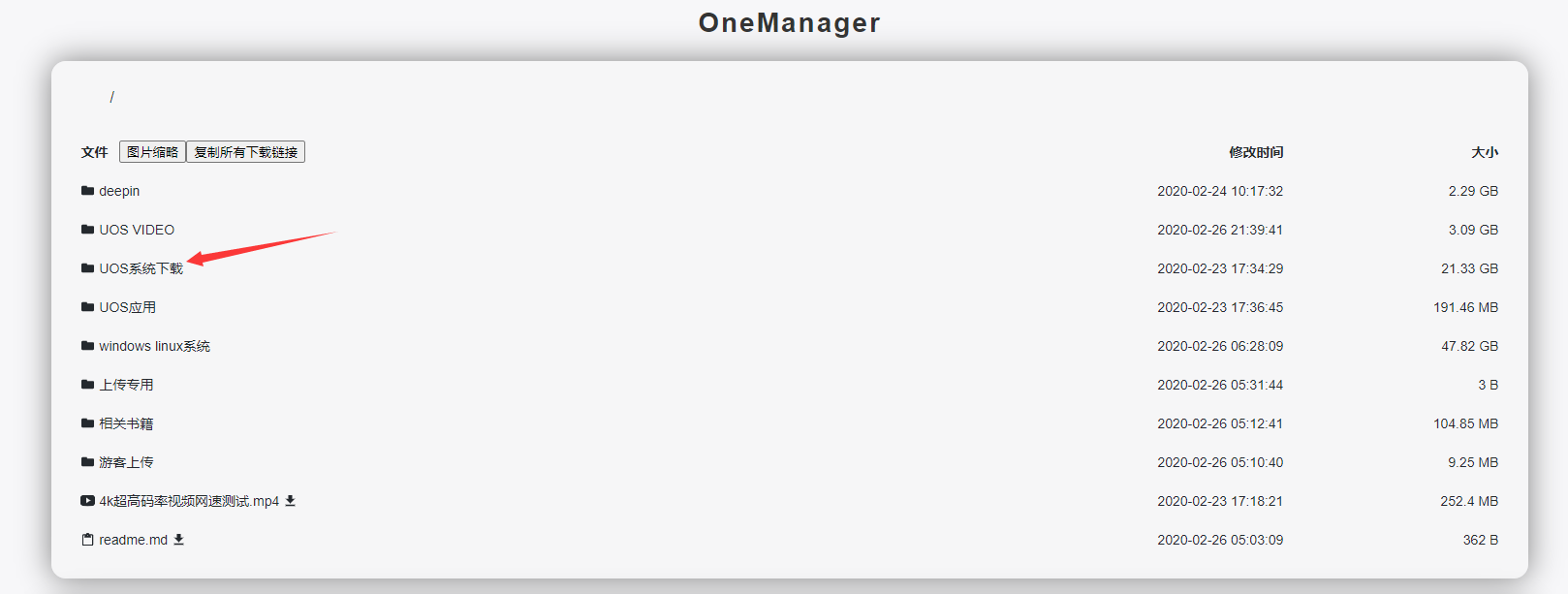
Task: Click the UOS VIDEO folder icon
Action: (x=87, y=230)
